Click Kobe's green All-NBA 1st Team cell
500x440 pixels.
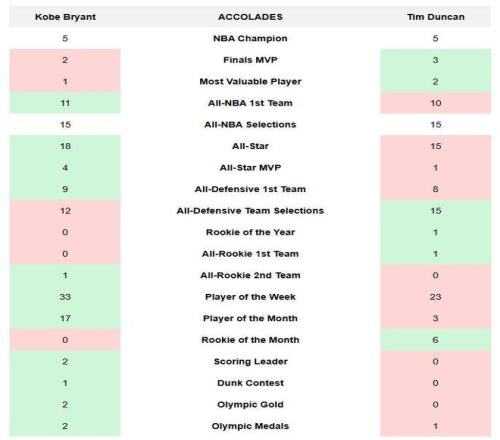point(65,103)
